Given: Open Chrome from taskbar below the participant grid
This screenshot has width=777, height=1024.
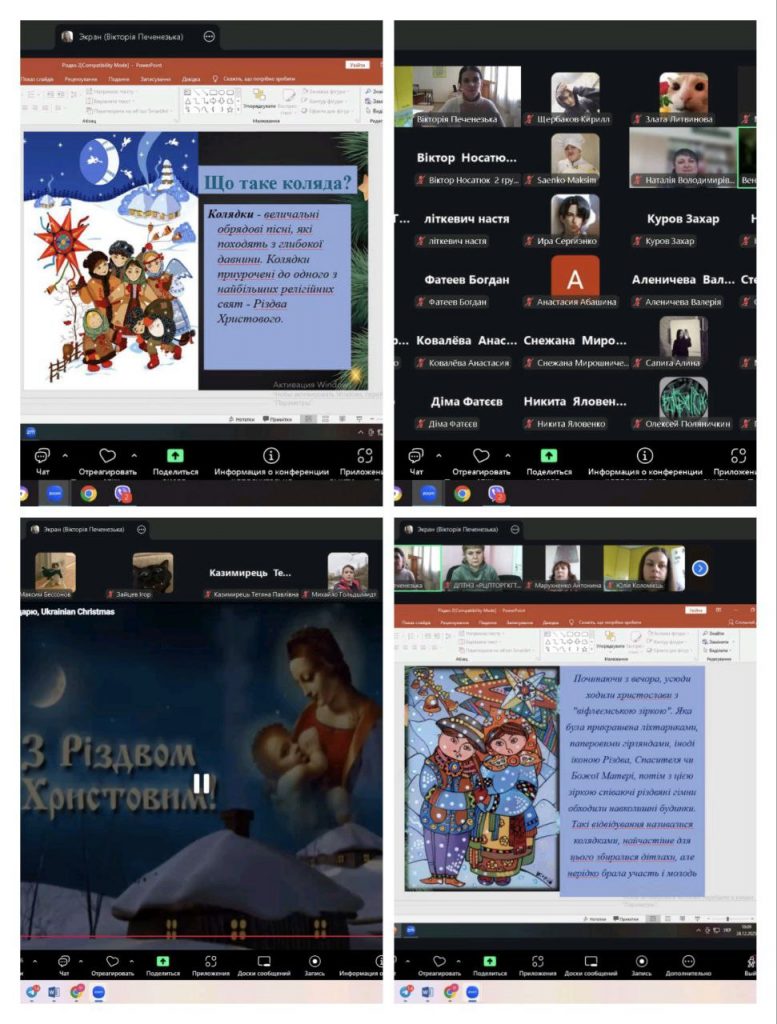Looking at the screenshot, I should pyautogui.click(x=462, y=493).
